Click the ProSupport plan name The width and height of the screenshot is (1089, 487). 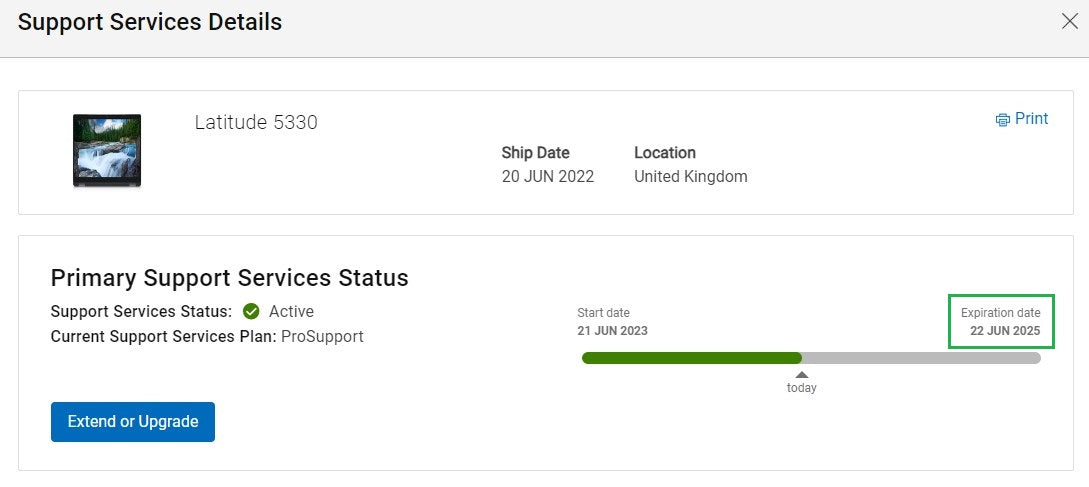click(x=322, y=337)
